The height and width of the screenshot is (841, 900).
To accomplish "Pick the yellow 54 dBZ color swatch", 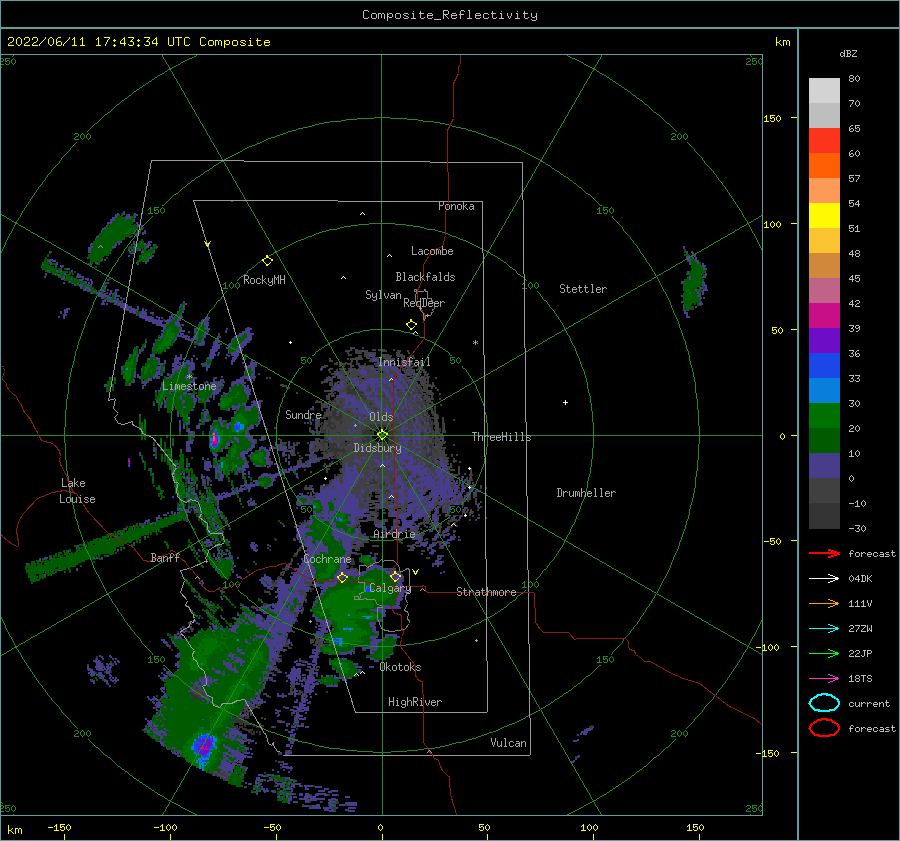I will (824, 216).
